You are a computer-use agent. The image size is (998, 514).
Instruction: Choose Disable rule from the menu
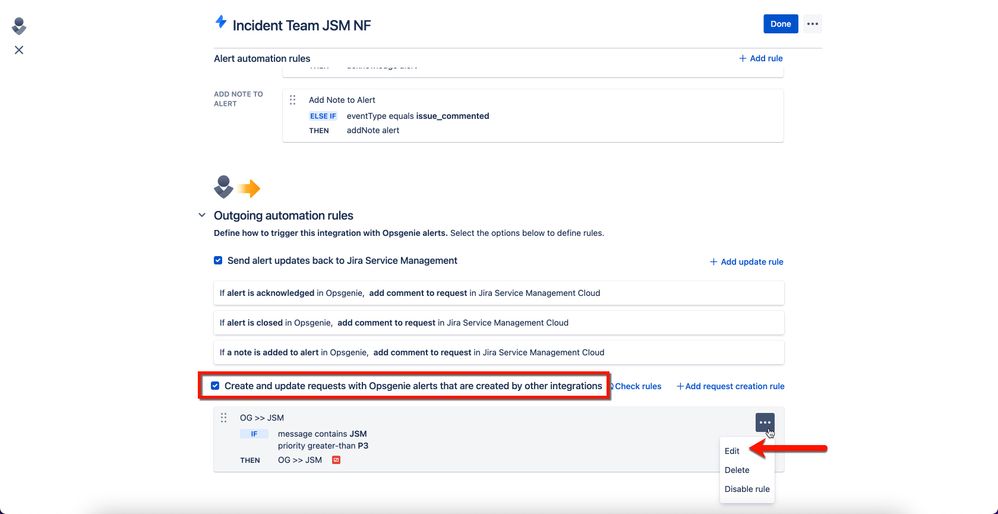click(x=747, y=489)
